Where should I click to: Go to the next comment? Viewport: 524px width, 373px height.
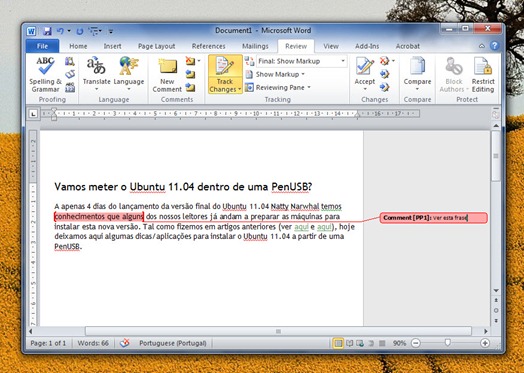(190, 87)
